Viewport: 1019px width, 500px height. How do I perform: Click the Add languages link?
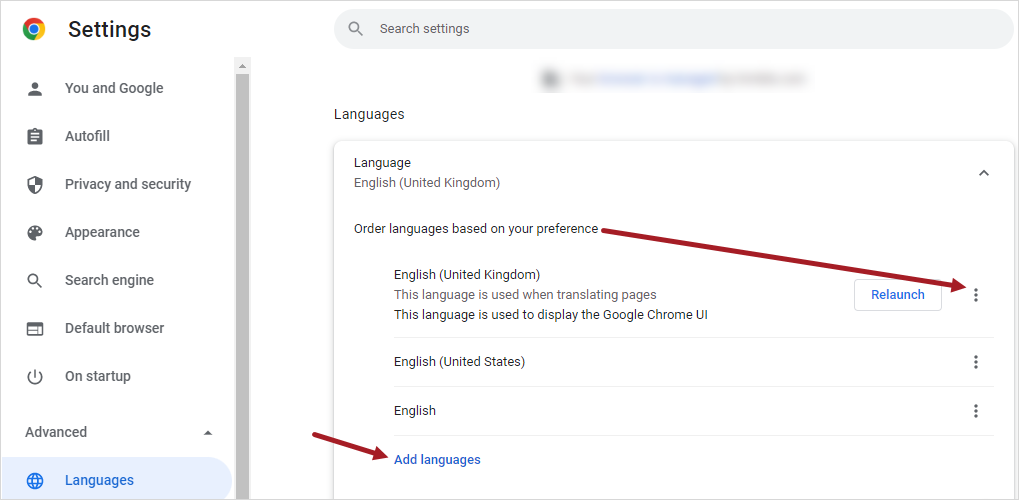click(x=437, y=460)
